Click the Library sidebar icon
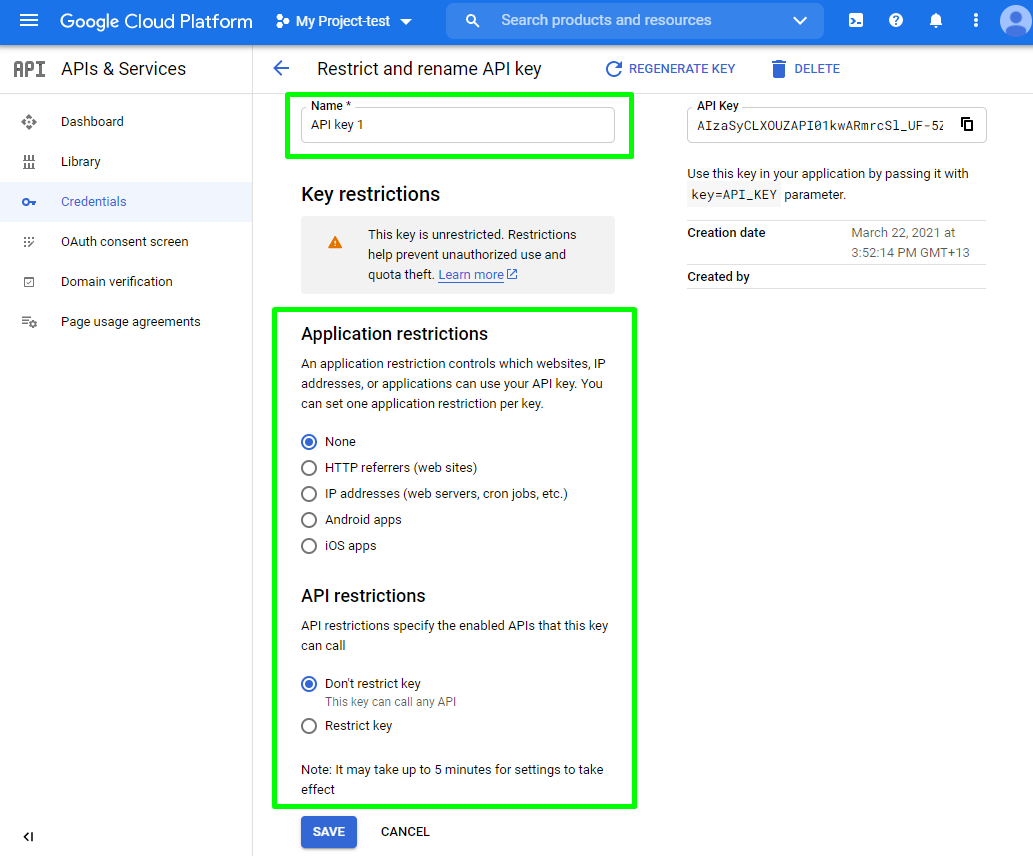This screenshot has width=1033, height=856. pyautogui.click(x=29, y=161)
